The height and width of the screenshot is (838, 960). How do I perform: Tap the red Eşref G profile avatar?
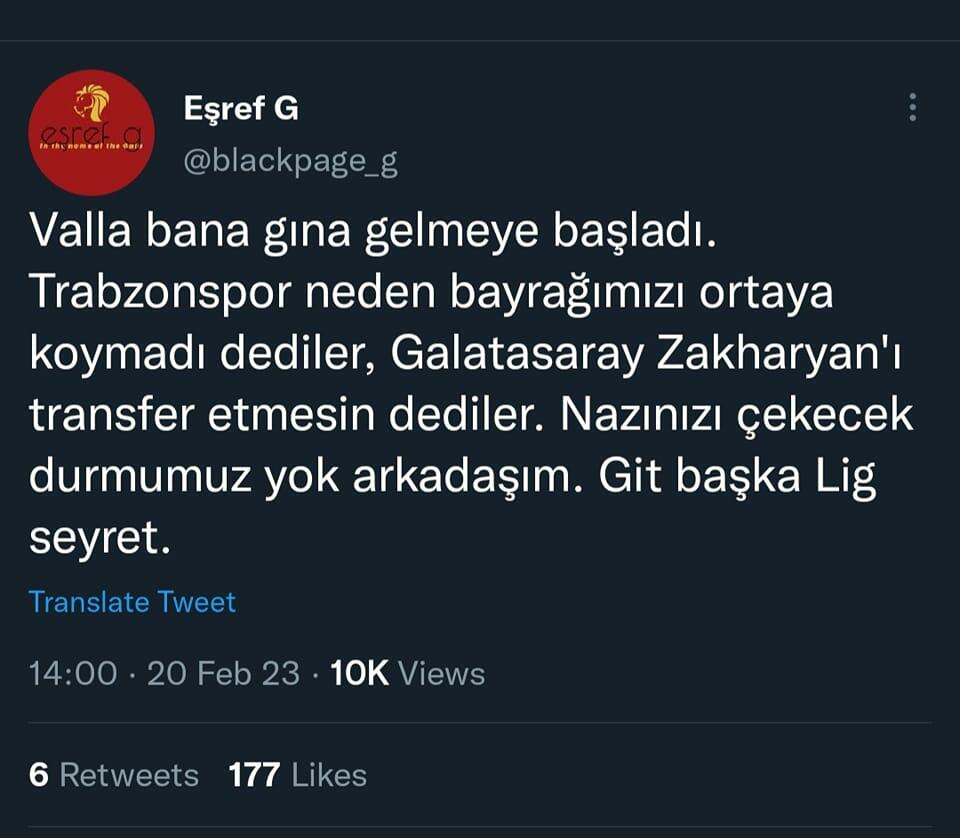92,132
